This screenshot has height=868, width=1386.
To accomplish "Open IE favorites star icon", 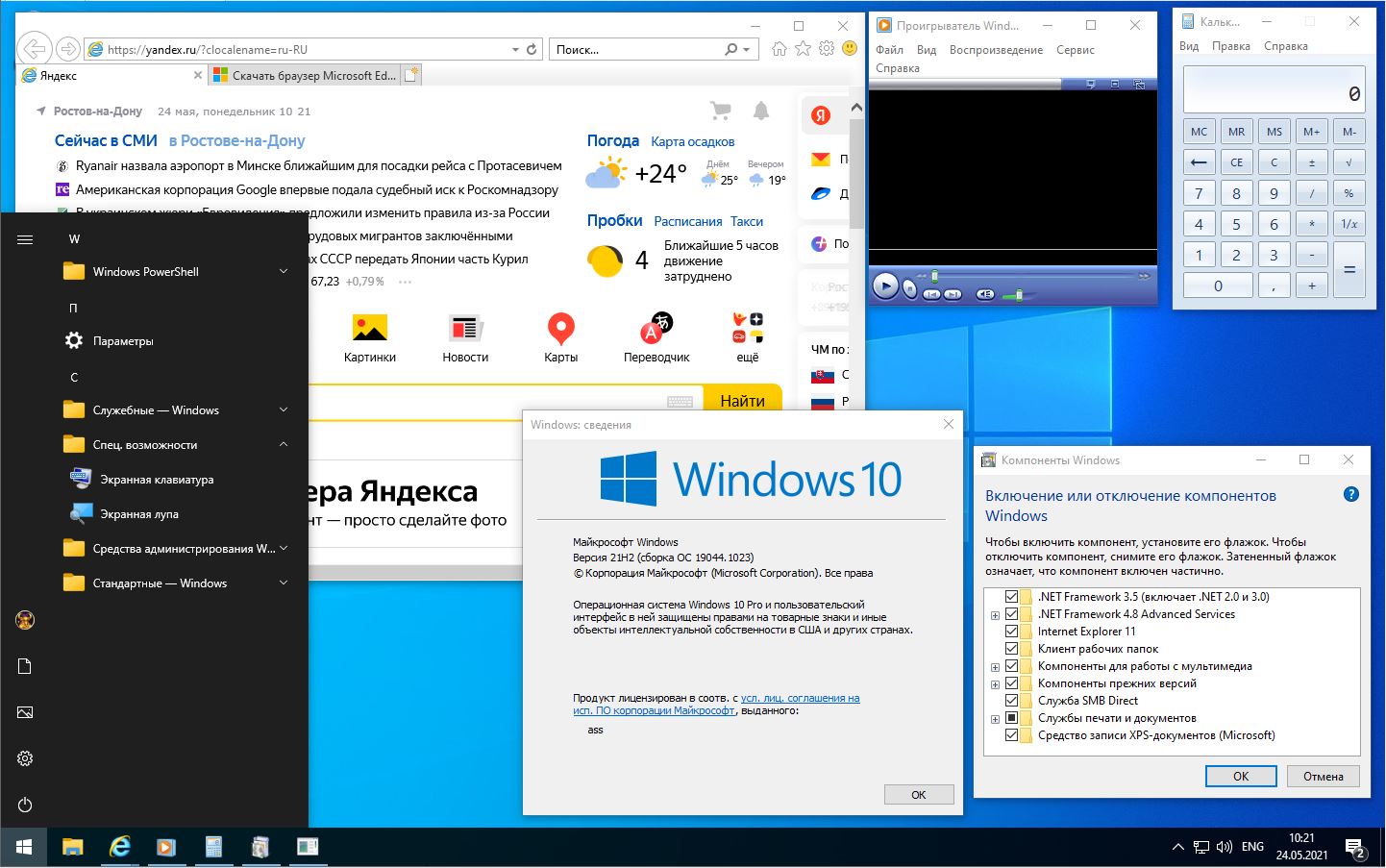I will (x=803, y=48).
